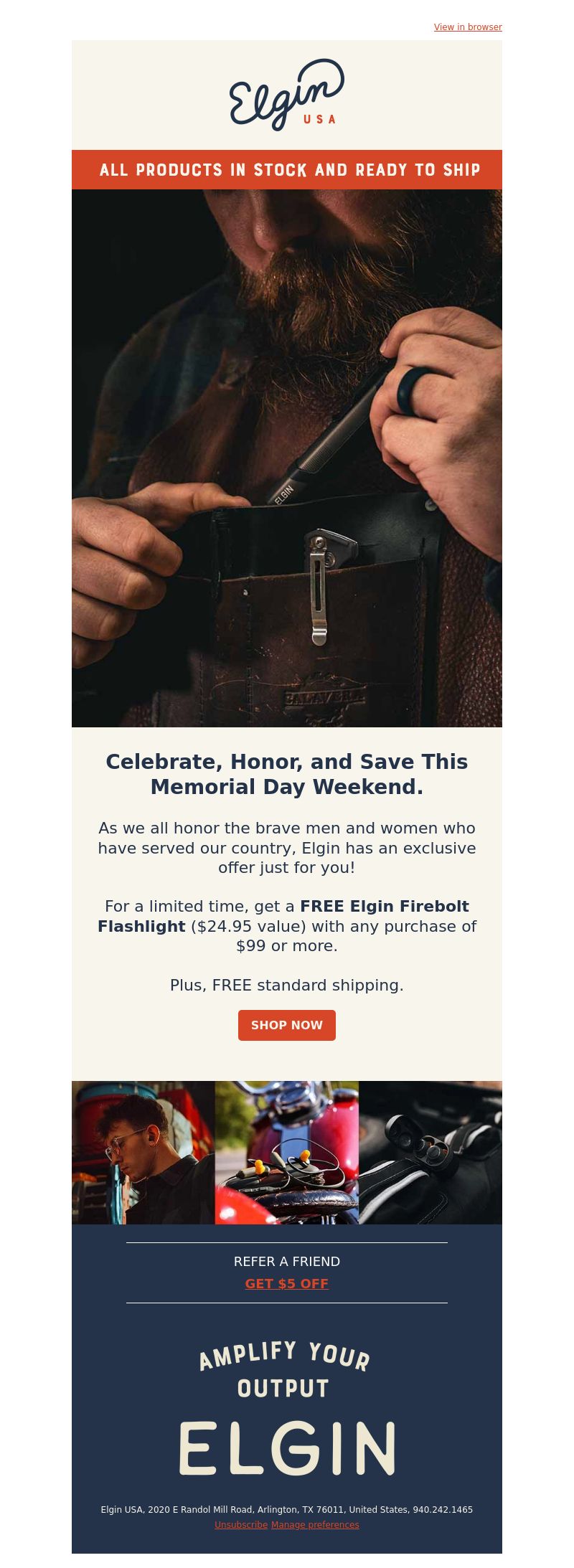Open the man with glasses earplug photo

143,1153
